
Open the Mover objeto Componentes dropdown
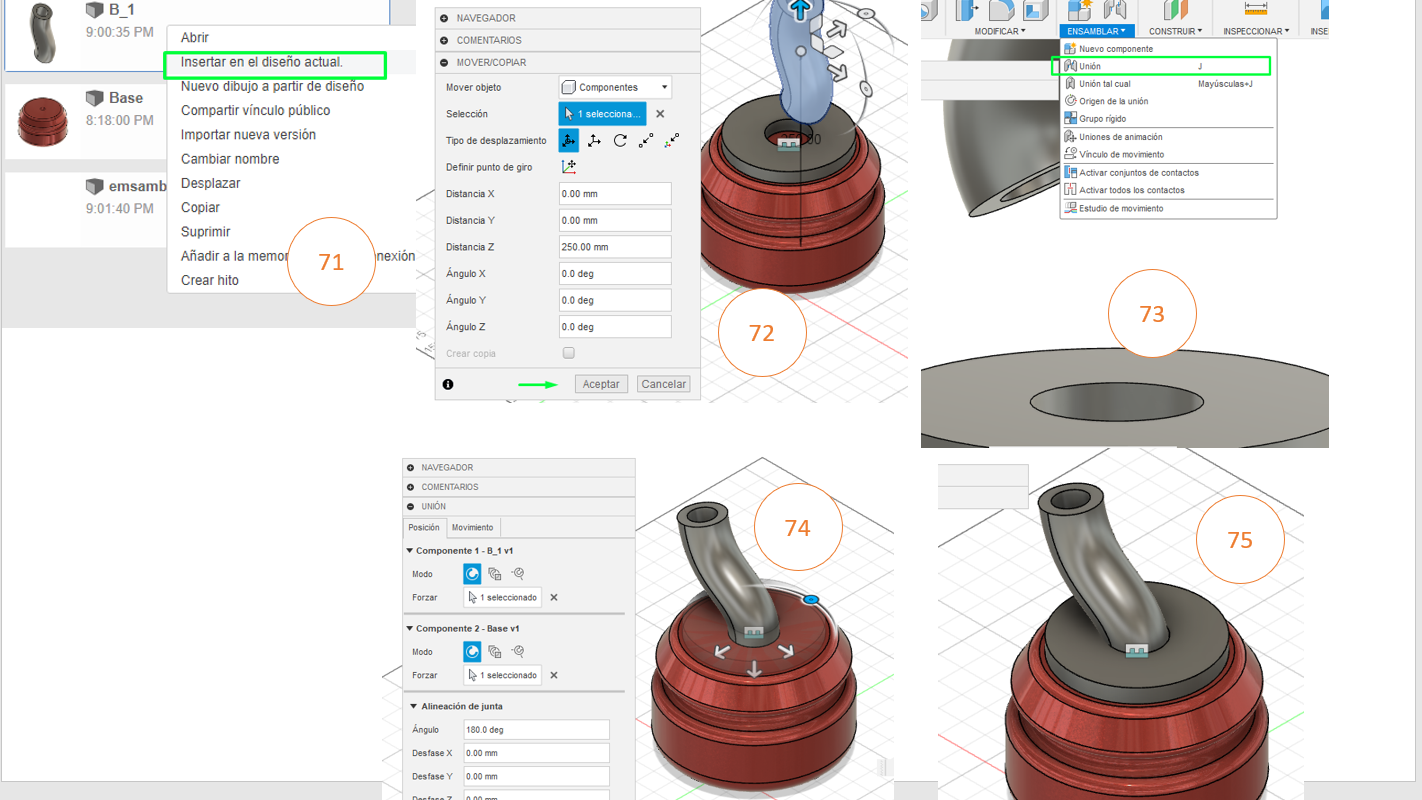[x=615, y=87]
